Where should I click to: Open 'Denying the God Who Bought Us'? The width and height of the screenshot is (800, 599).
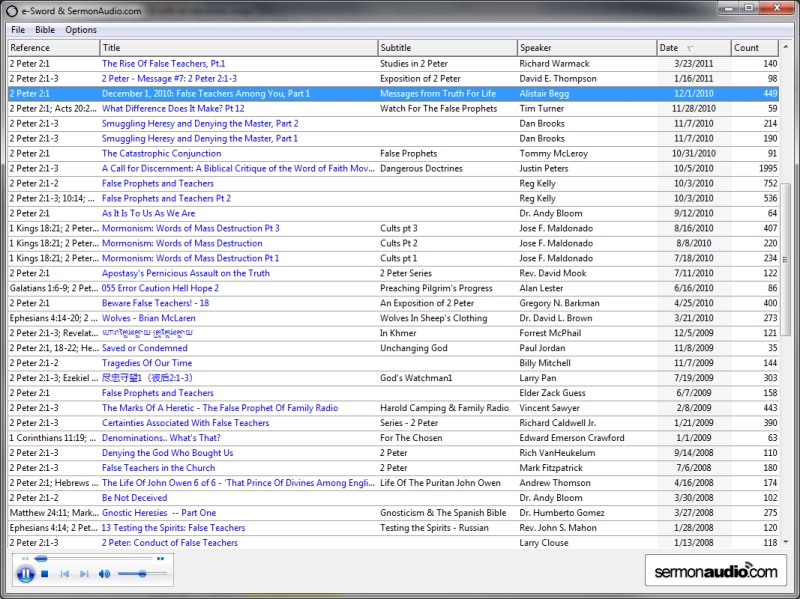pos(167,453)
